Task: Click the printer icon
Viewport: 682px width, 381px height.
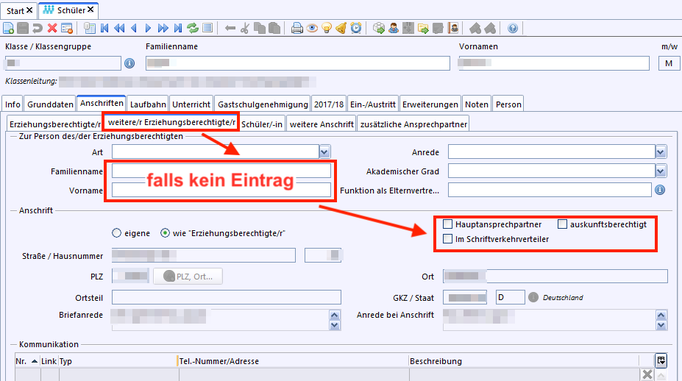Action: pyautogui.click(x=297, y=28)
